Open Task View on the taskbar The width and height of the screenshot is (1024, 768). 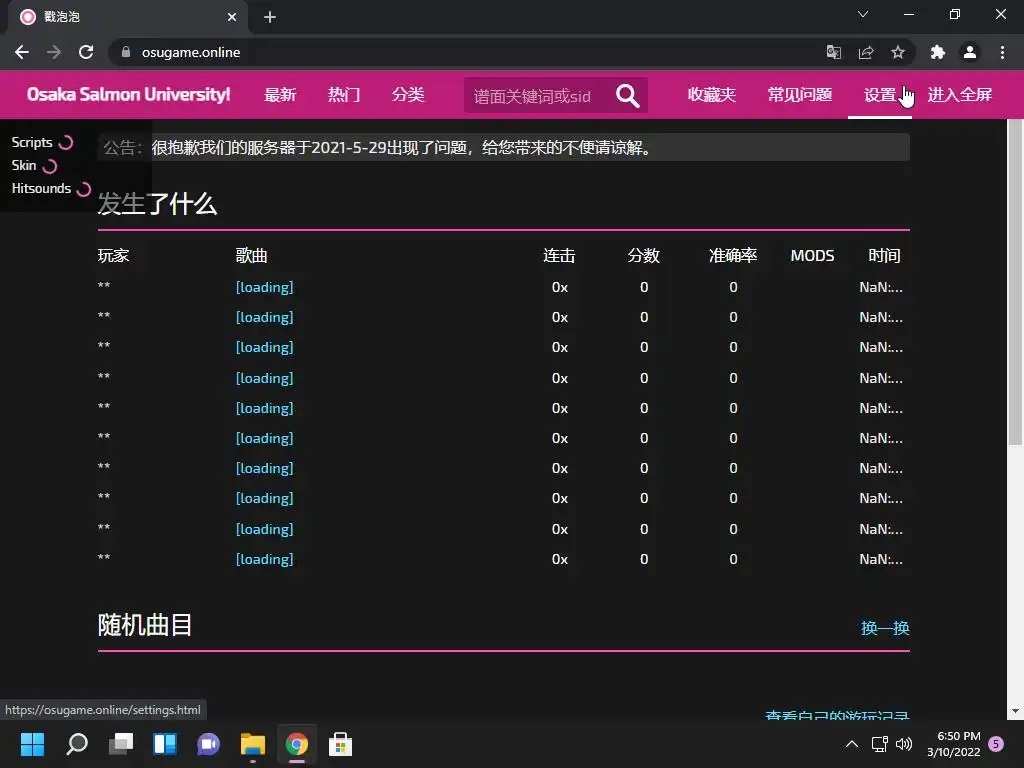[x=121, y=744]
